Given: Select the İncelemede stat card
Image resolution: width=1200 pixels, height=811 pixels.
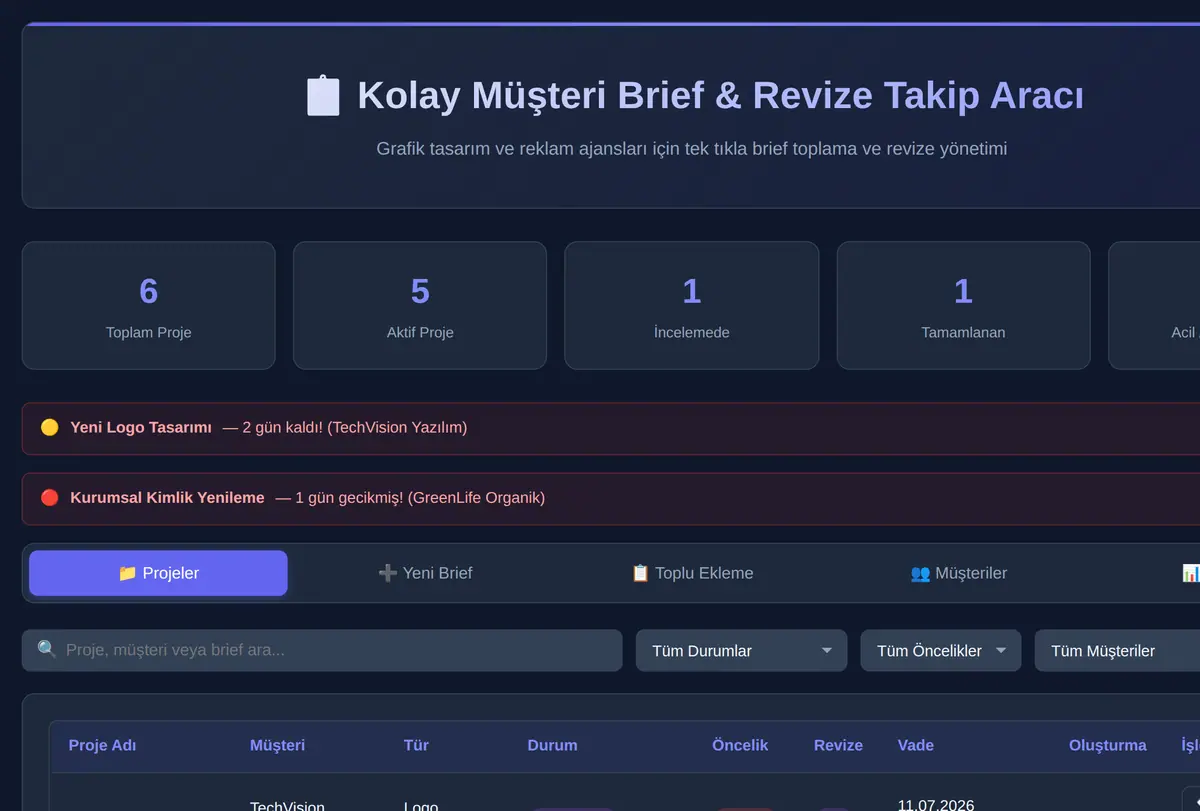Looking at the screenshot, I should click(692, 305).
